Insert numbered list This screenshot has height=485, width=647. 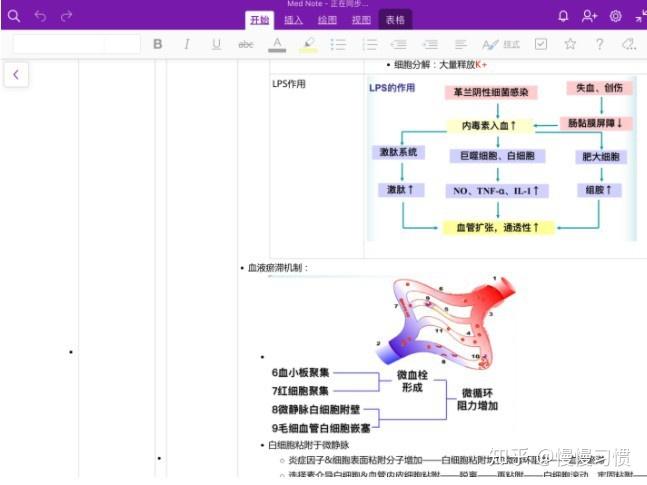tap(369, 44)
